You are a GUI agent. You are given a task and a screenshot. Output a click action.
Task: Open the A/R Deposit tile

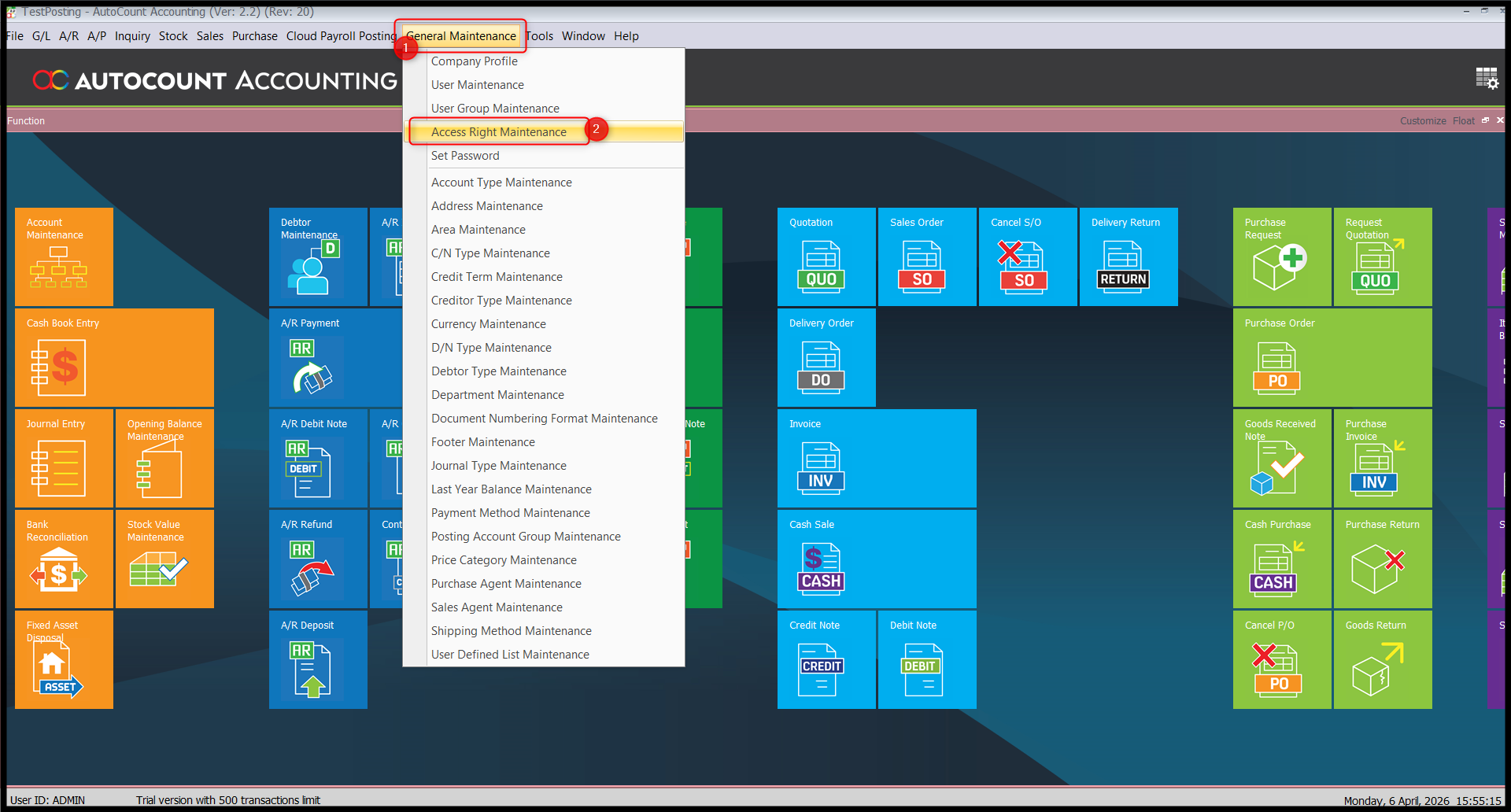[318, 659]
